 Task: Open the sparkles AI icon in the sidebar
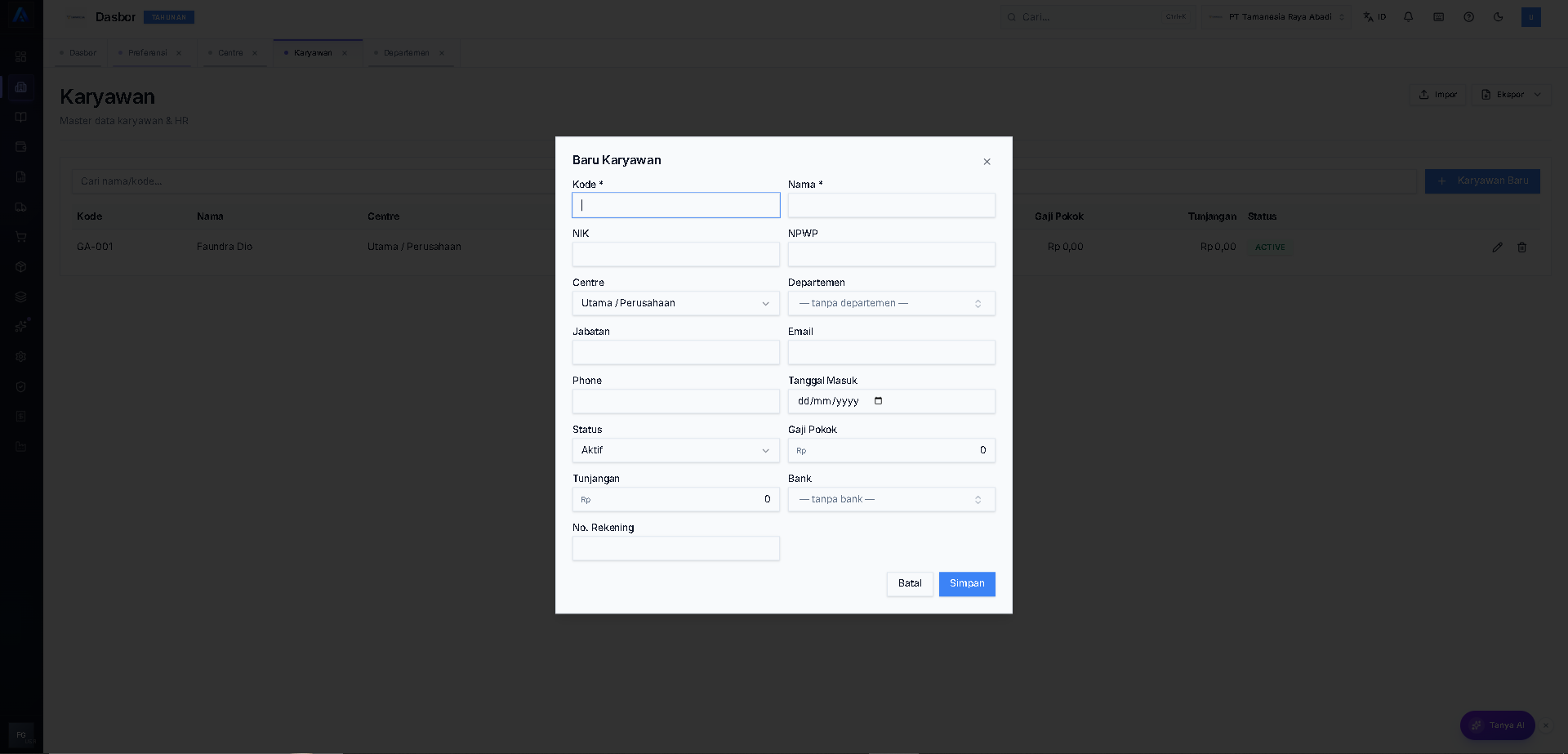tap(21, 327)
